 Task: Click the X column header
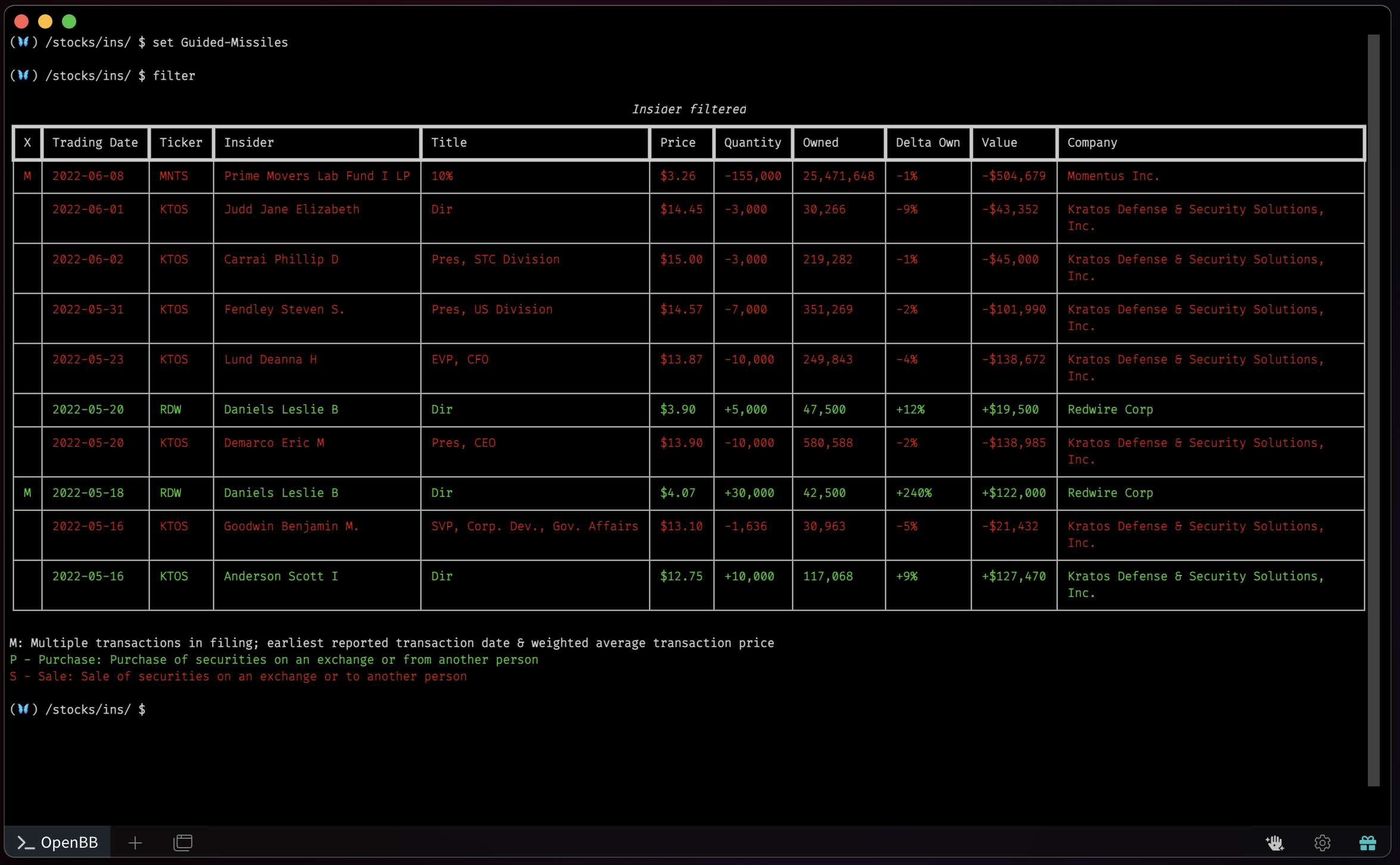27,142
